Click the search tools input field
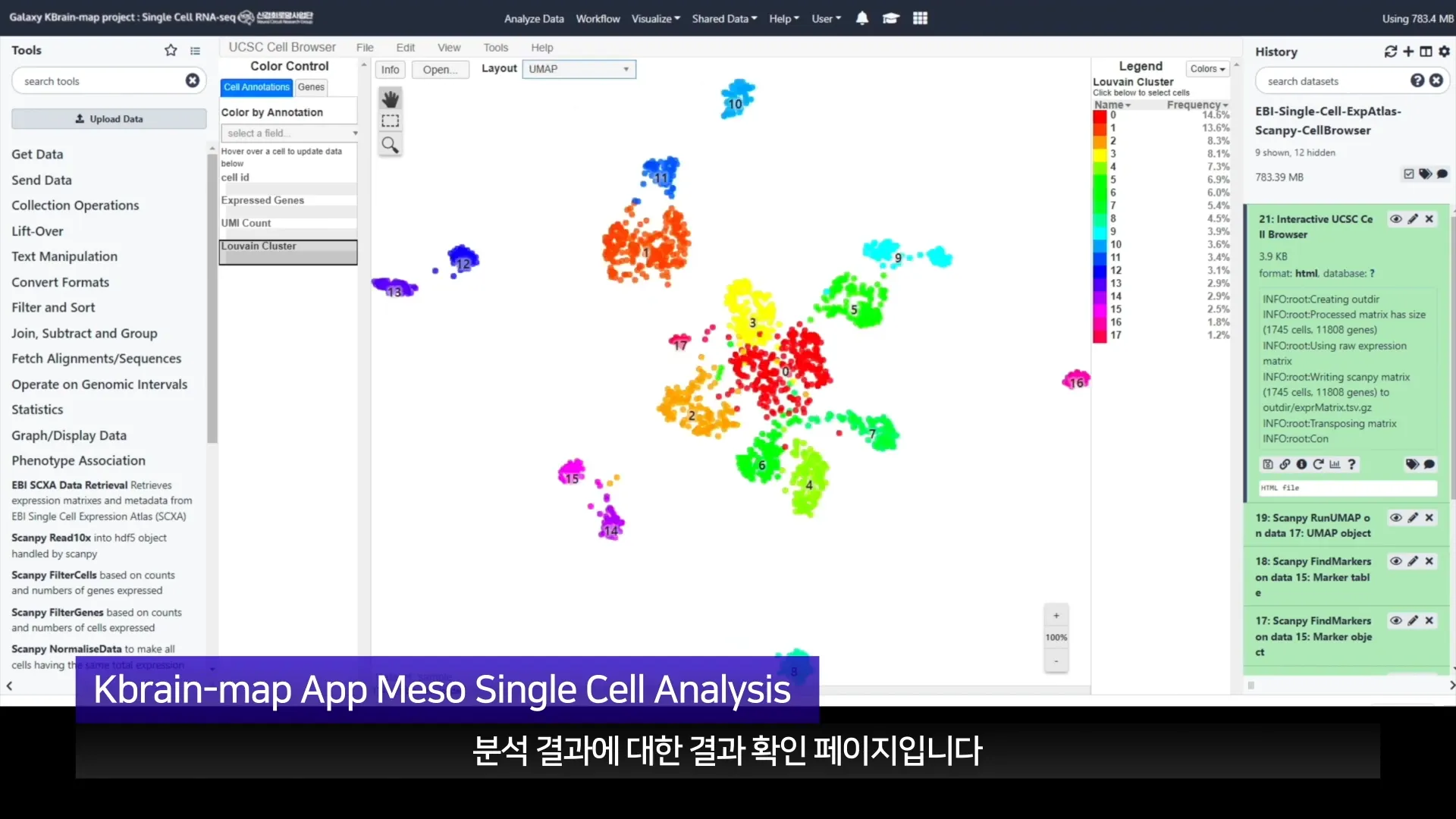The width and height of the screenshot is (1456, 819). pos(99,81)
